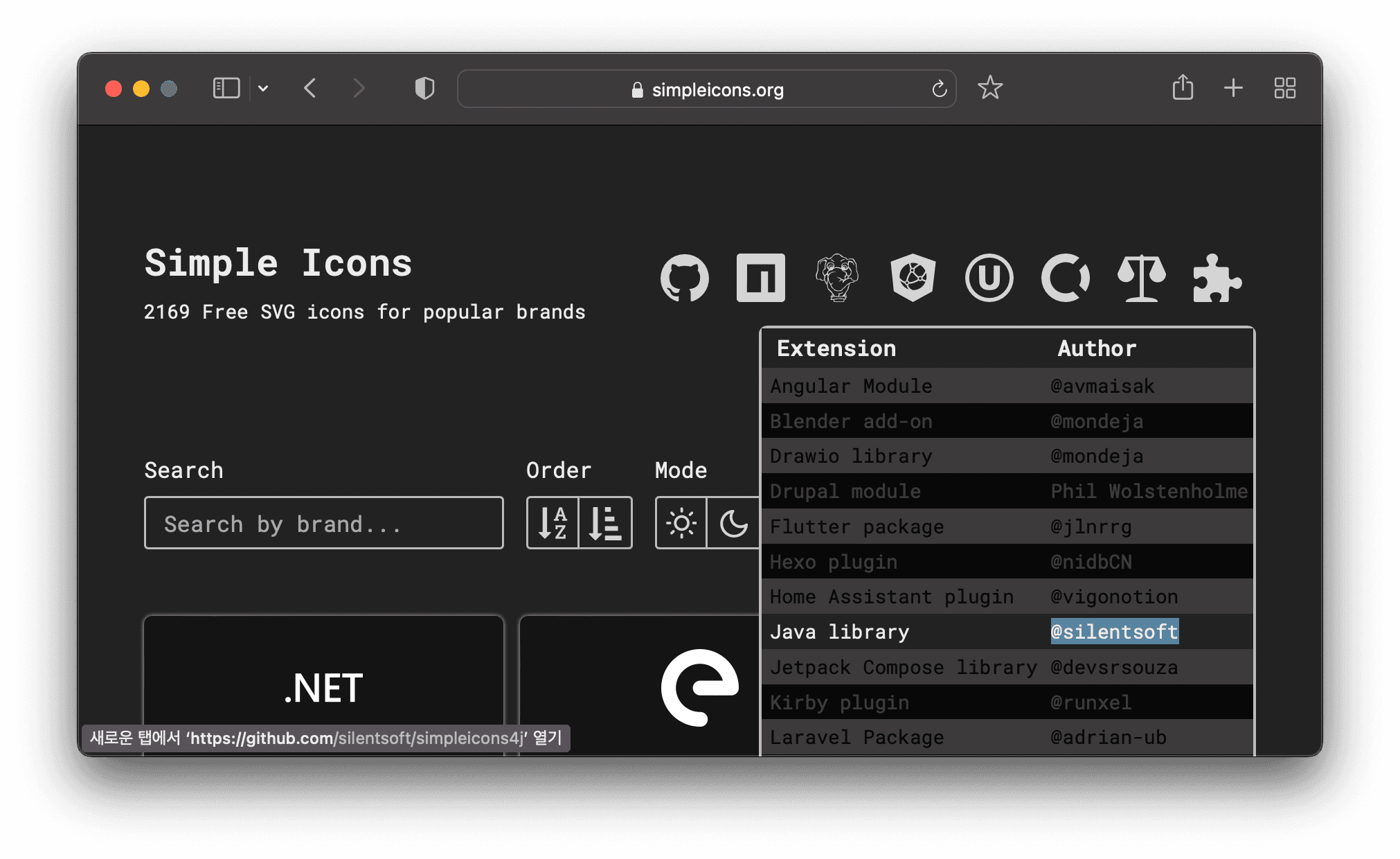The width and height of the screenshot is (1400, 859).
Task: Open author @runxel profile link
Action: click(1091, 702)
